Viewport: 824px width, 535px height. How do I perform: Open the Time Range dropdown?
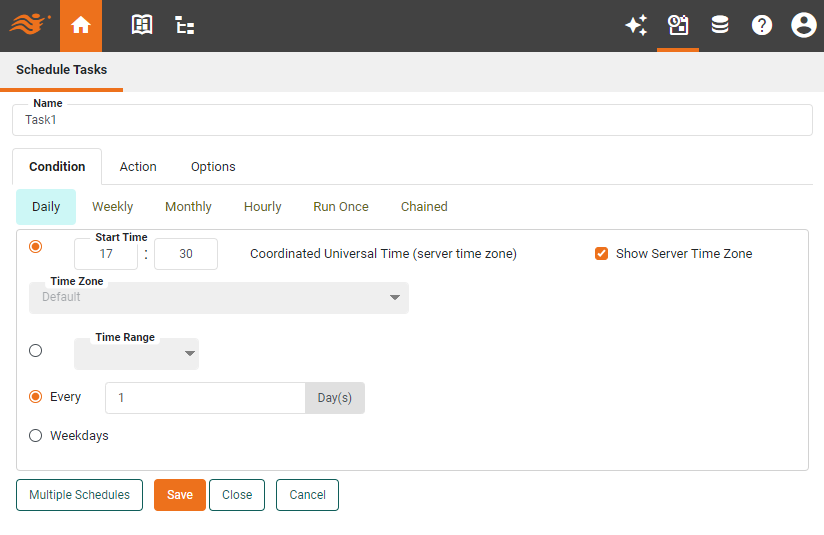(x=137, y=354)
